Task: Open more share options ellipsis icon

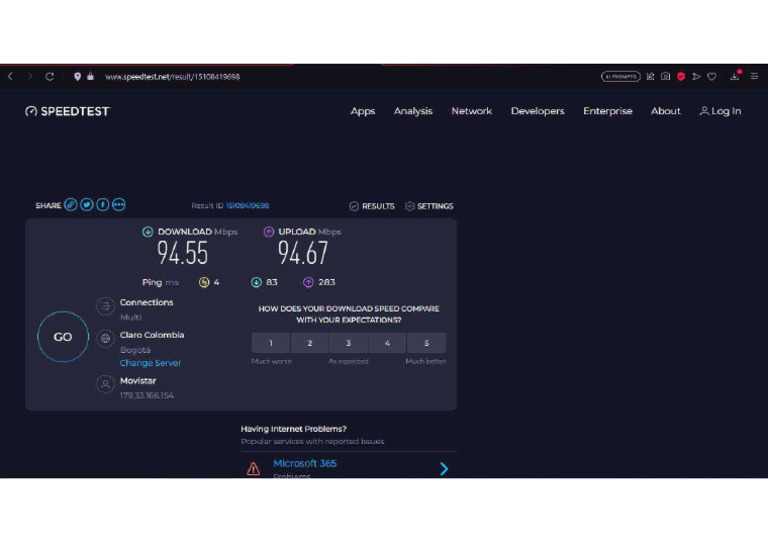Action: pyautogui.click(x=119, y=205)
